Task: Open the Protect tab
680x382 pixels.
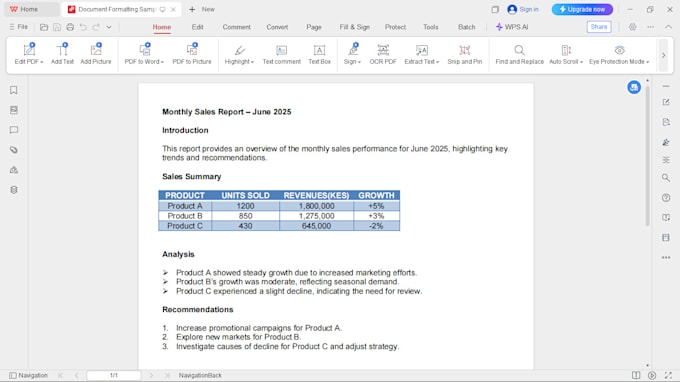Action: (395, 27)
